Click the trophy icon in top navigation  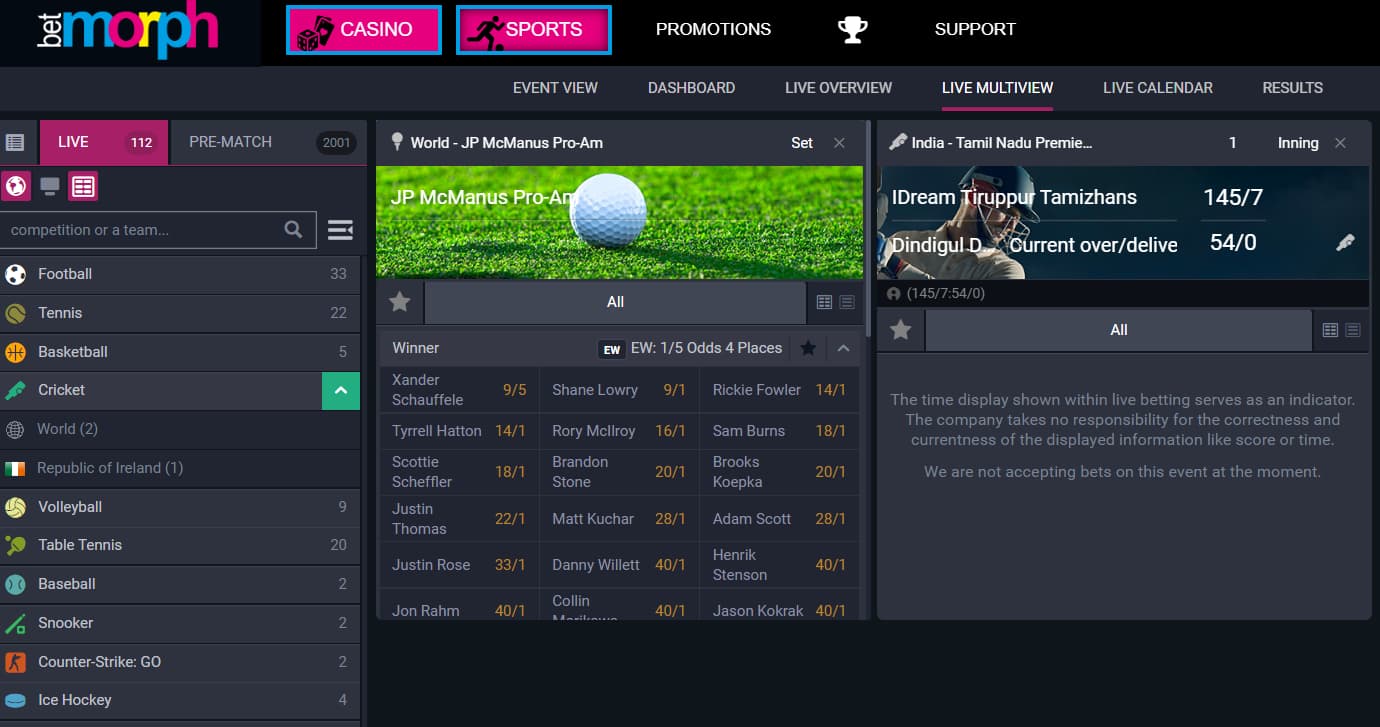point(852,29)
